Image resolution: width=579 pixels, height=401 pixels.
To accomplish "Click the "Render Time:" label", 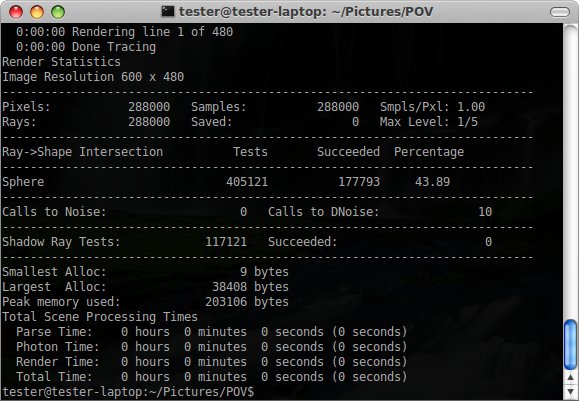I will pyautogui.click(x=58, y=362).
